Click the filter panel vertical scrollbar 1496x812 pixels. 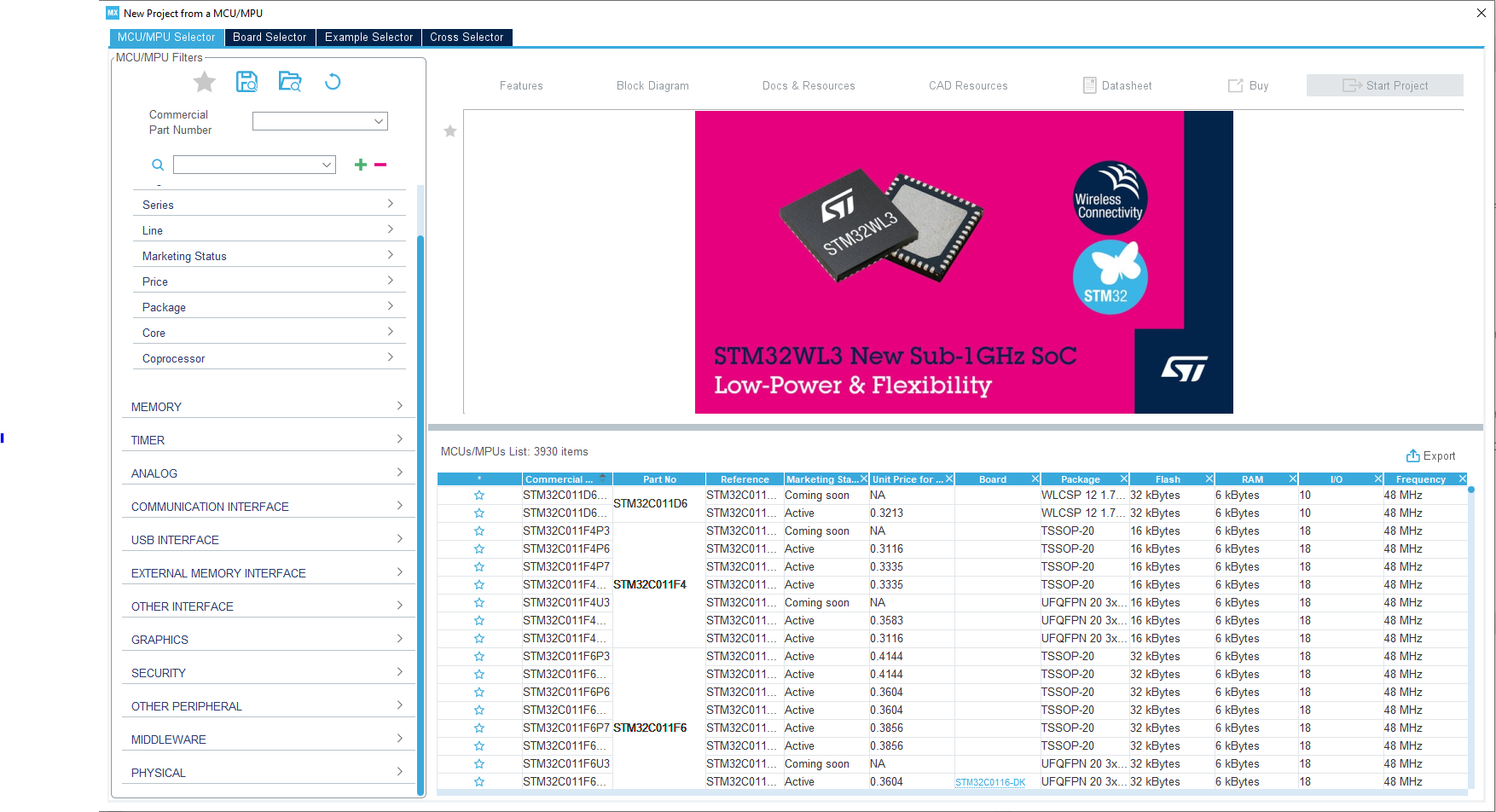[x=420, y=512]
